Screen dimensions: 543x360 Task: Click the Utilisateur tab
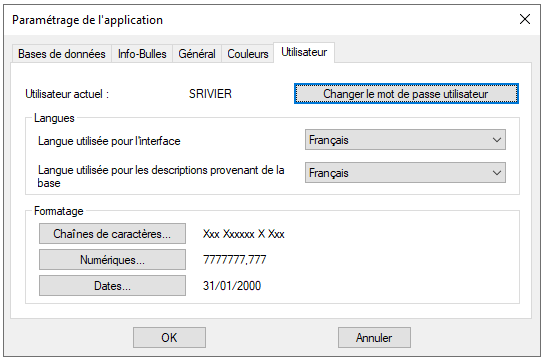click(304, 52)
